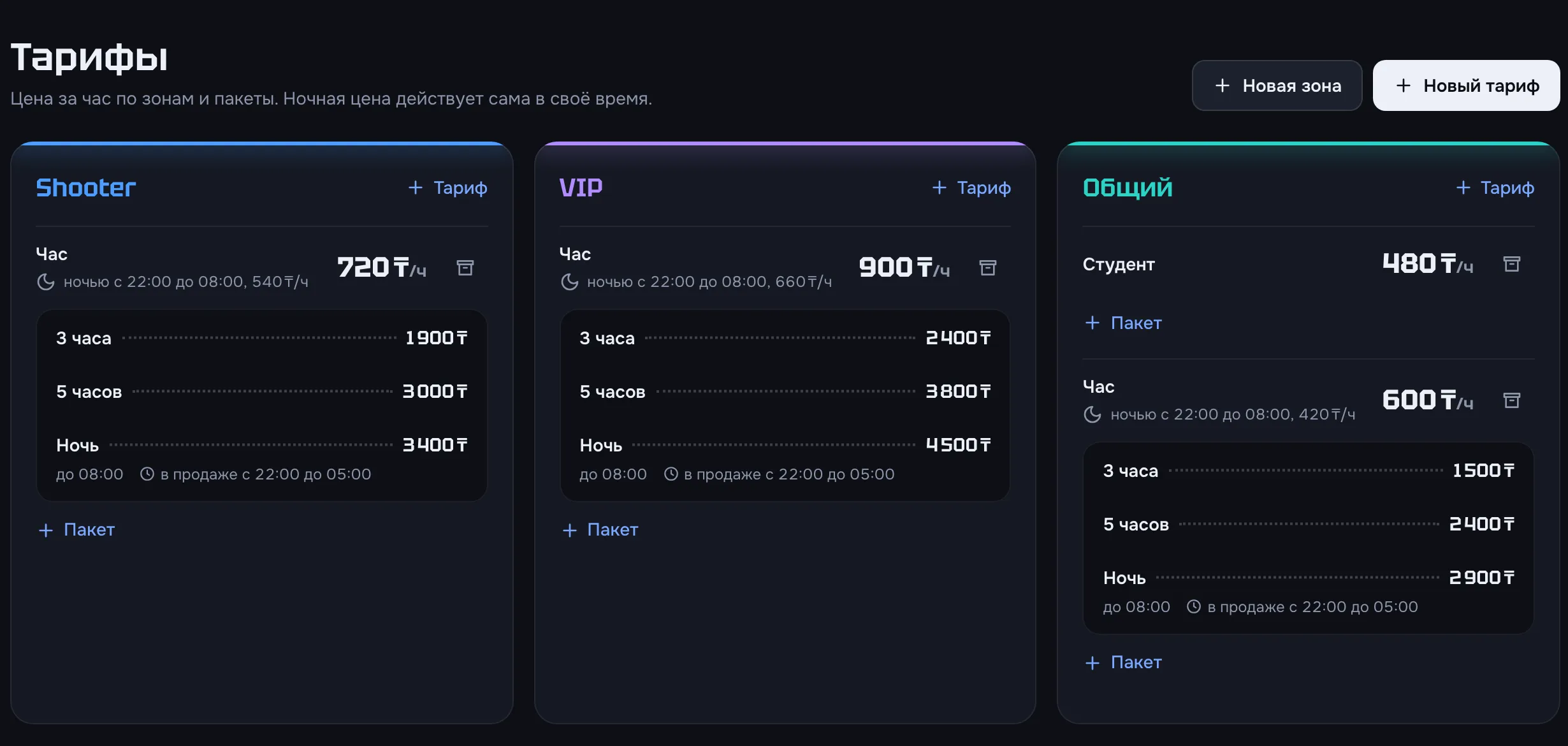Click the Новый тариф button

click(1466, 85)
